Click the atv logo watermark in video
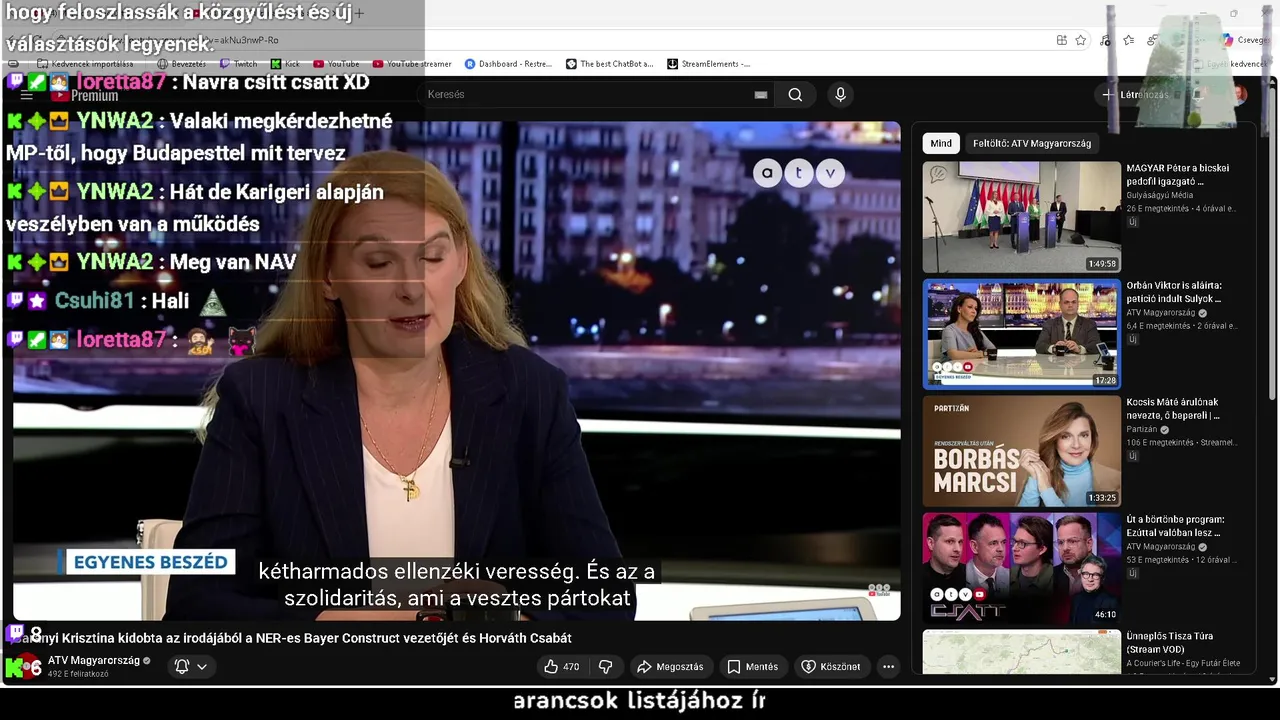 (798, 173)
